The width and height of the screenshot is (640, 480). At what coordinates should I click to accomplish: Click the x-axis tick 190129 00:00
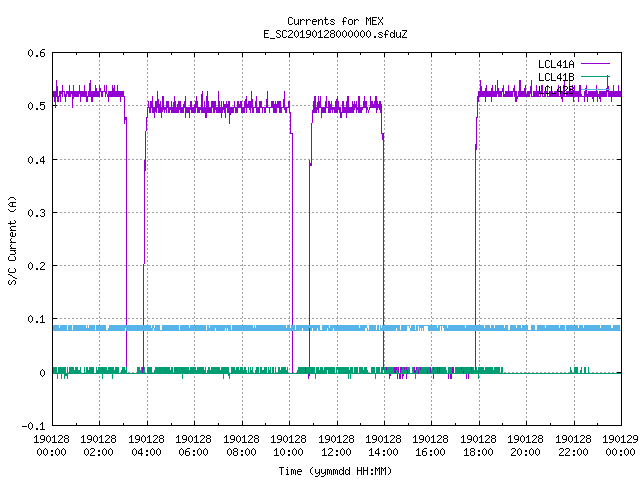pyautogui.click(x=620, y=446)
